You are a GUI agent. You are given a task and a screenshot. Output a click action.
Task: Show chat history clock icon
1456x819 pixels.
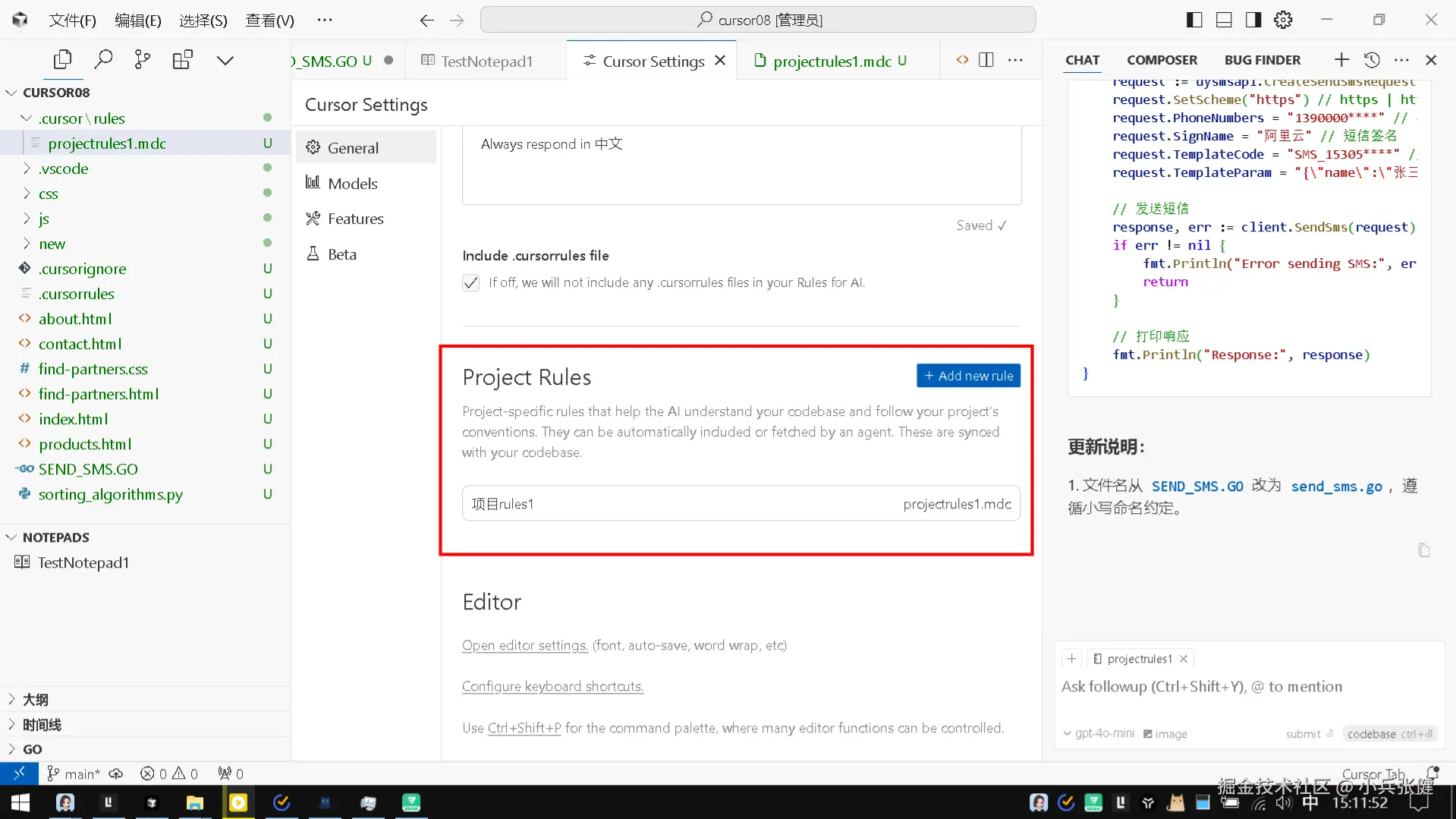click(1372, 60)
